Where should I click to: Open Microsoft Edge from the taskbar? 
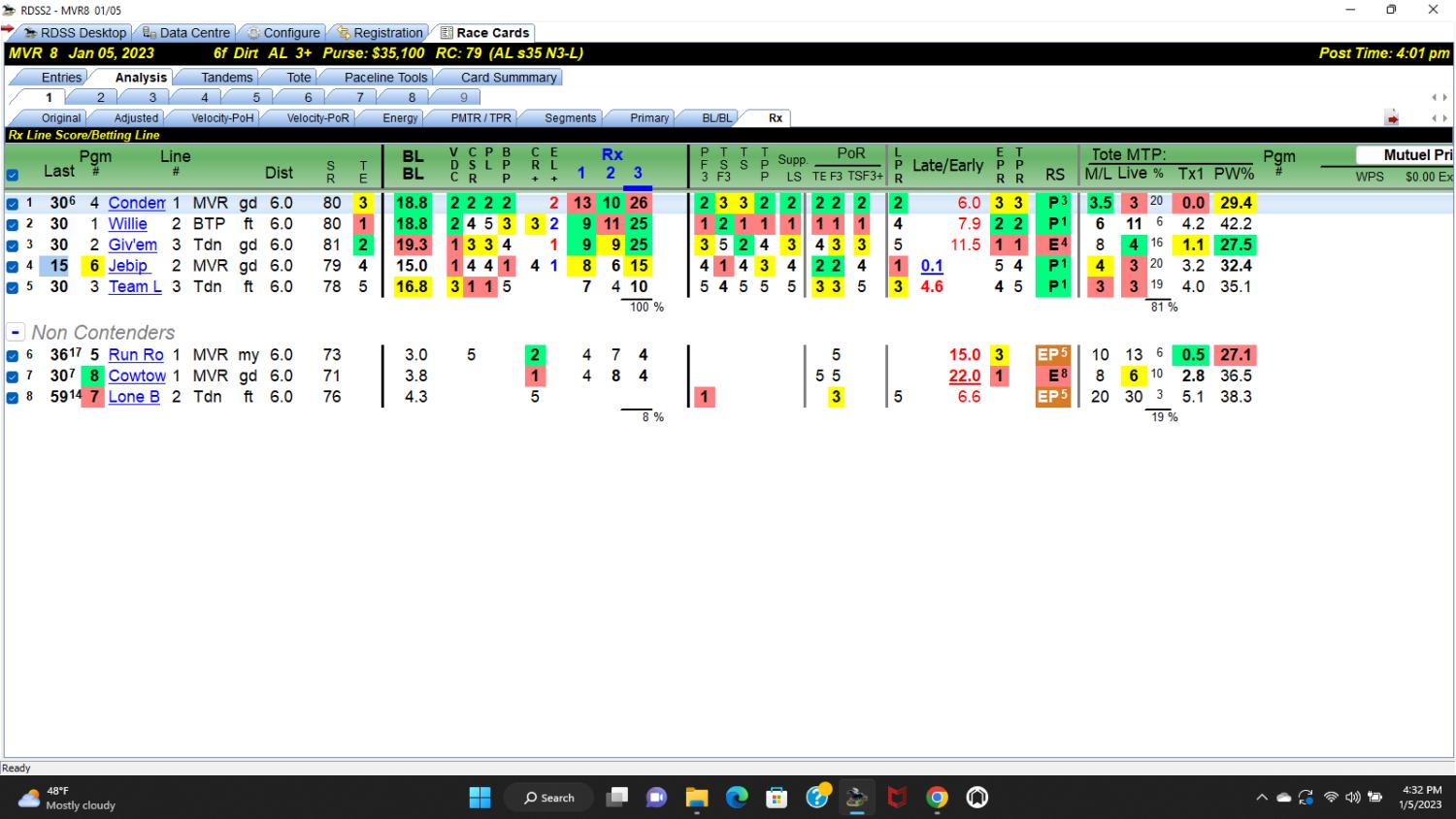click(737, 798)
